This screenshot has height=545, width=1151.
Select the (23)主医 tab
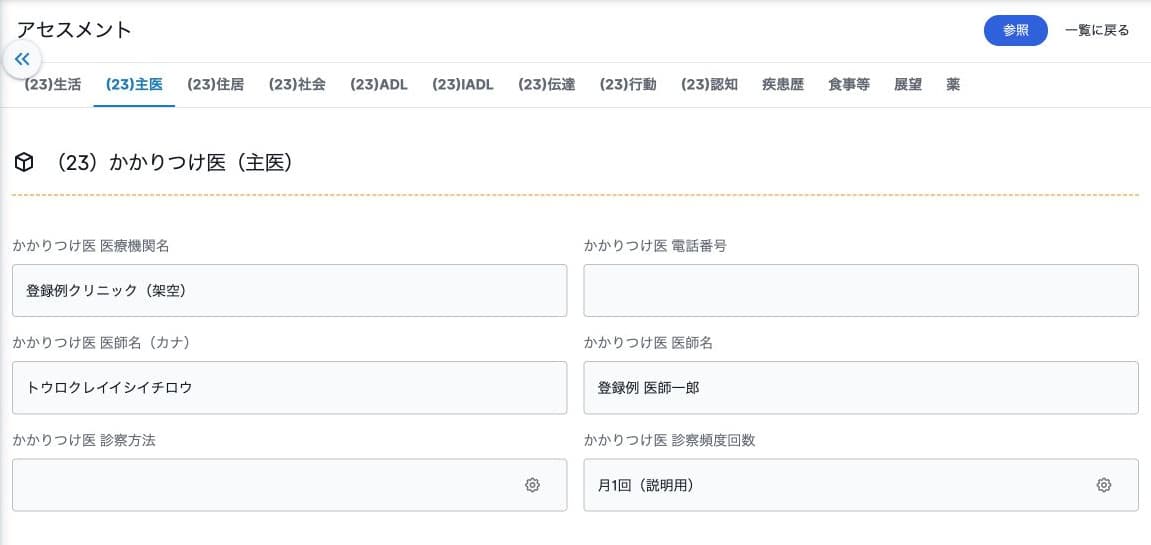pos(134,84)
